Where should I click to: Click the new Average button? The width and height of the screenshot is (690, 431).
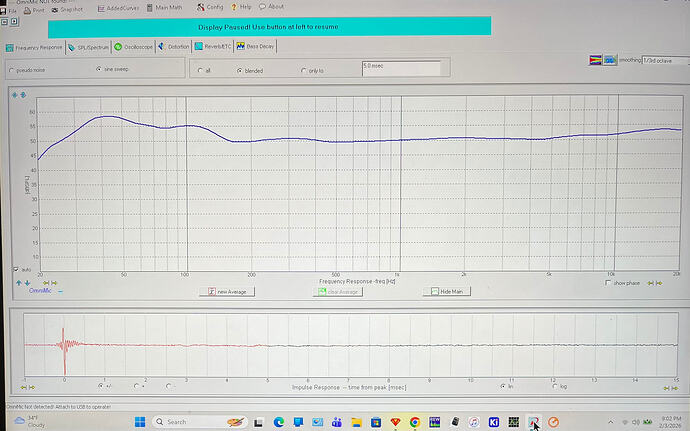coord(231,291)
